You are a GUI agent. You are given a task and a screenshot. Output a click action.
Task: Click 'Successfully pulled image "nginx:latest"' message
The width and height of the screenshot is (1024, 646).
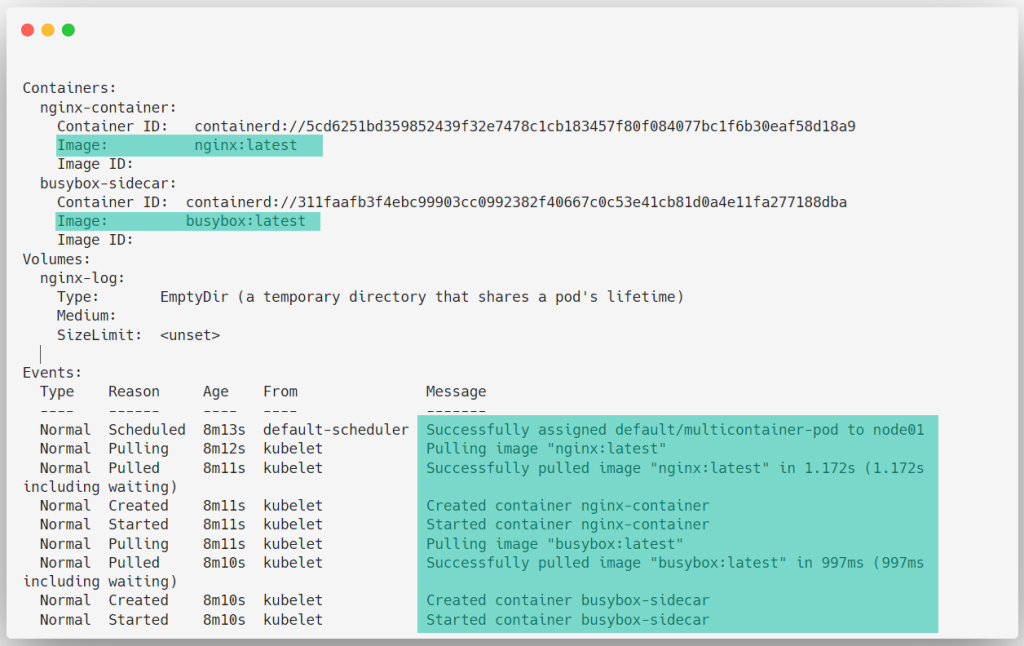tap(675, 468)
